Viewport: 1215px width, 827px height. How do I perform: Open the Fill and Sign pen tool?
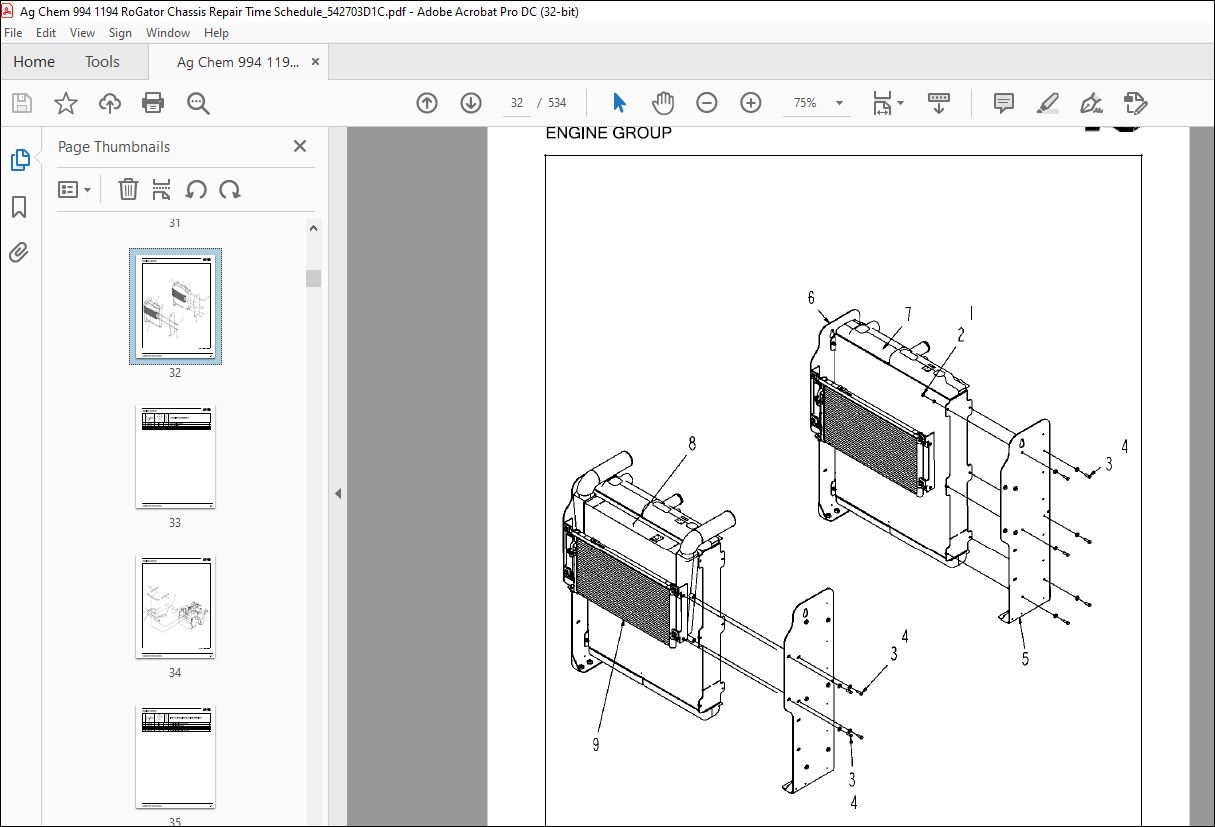[1091, 103]
